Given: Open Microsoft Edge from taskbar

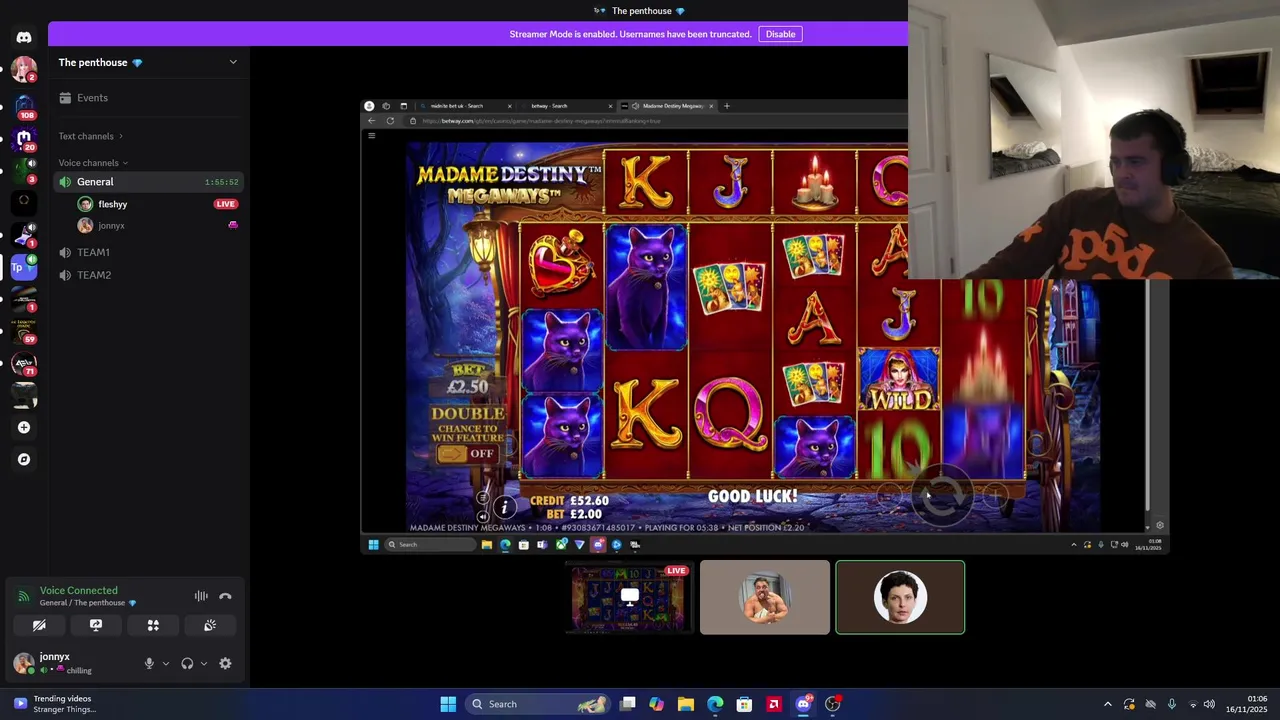Looking at the screenshot, I should click(x=715, y=704).
